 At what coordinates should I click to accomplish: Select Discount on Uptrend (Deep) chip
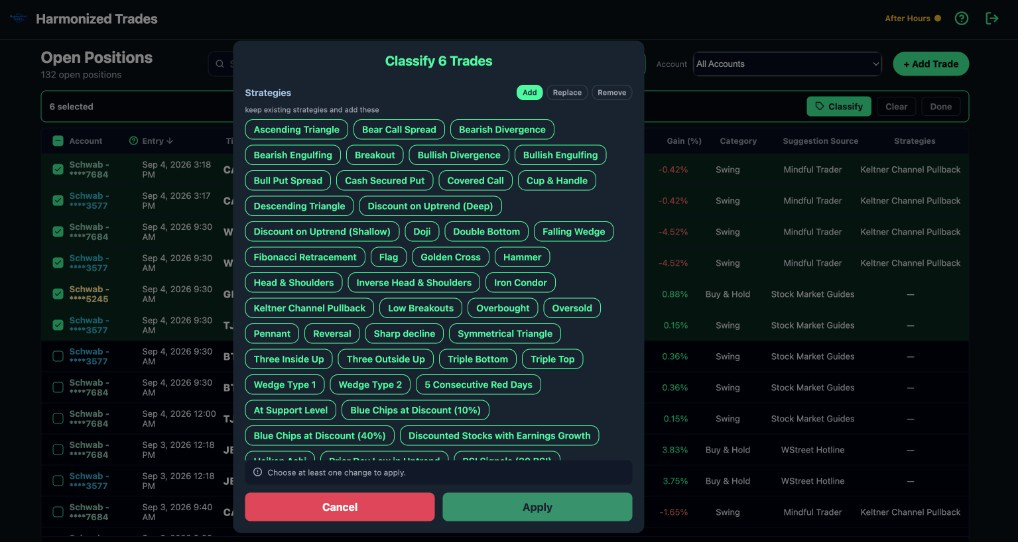coord(430,206)
